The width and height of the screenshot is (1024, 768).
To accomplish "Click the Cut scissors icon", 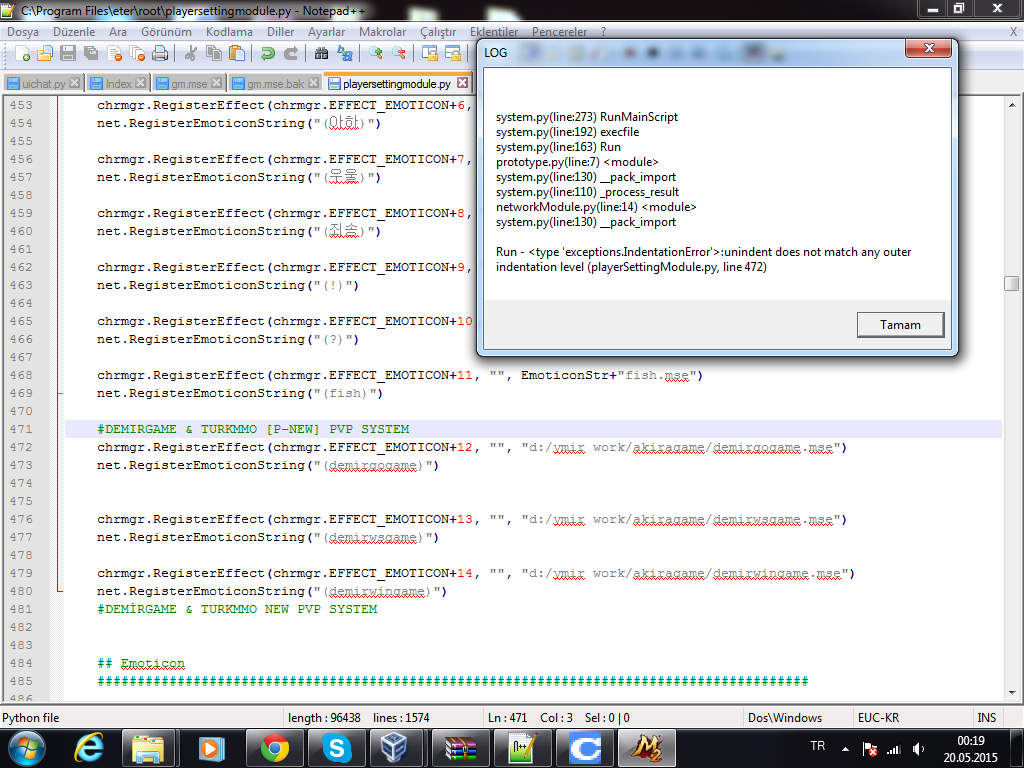I will tap(190, 54).
